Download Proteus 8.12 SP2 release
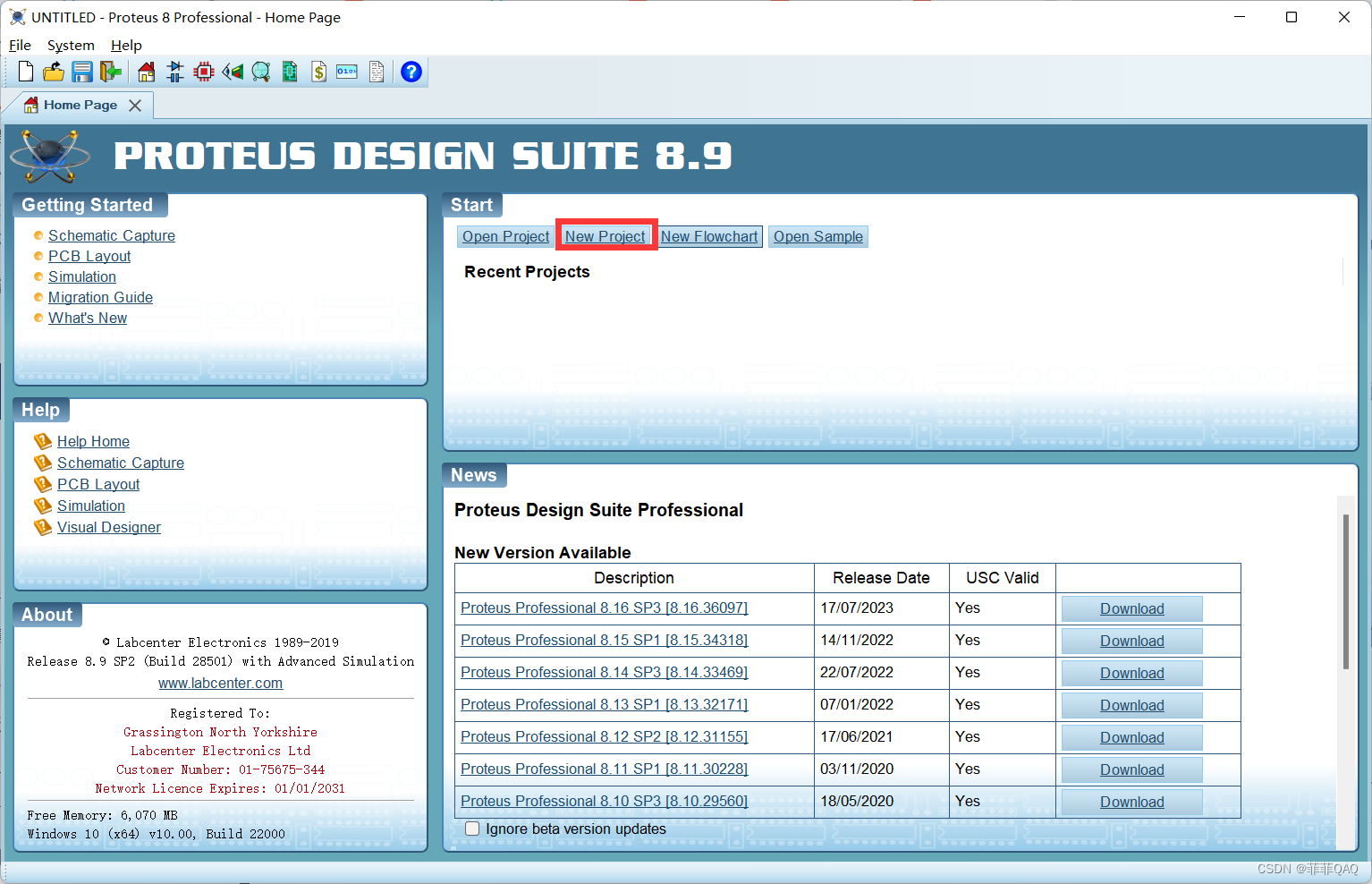This screenshot has width=1372, height=884. (x=1132, y=737)
